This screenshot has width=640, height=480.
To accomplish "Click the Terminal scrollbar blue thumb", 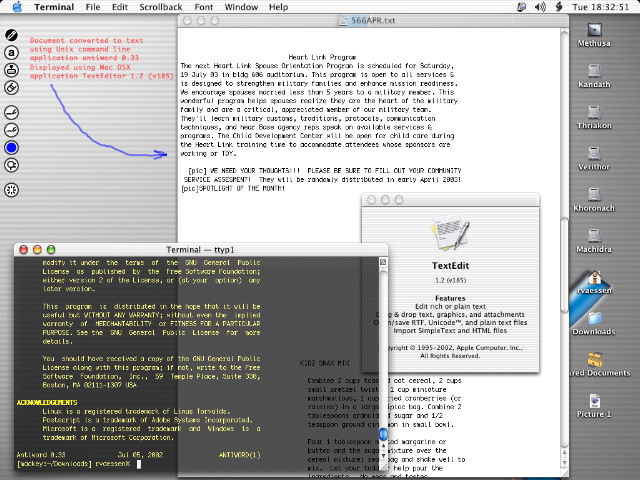I will [x=382, y=434].
